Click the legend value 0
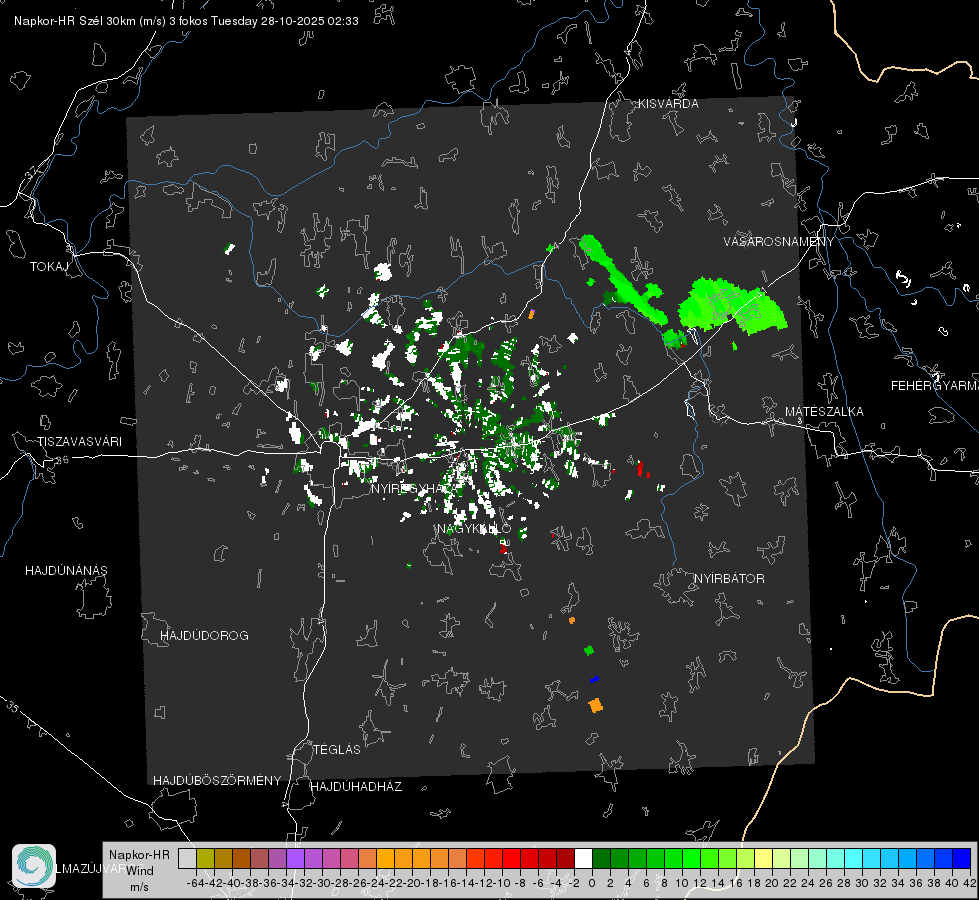Screen dimensions: 979x900 (x=592, y=883)
